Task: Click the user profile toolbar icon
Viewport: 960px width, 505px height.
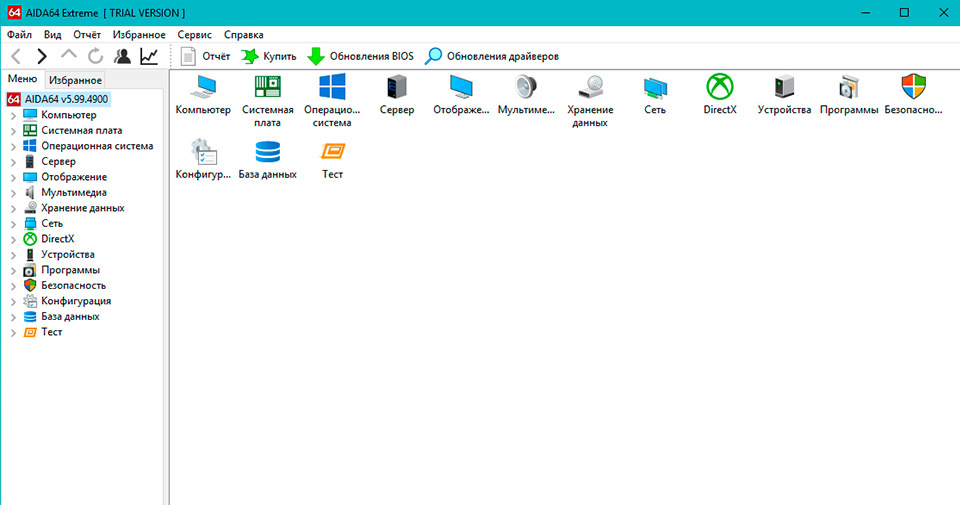Action: point(122,56)
